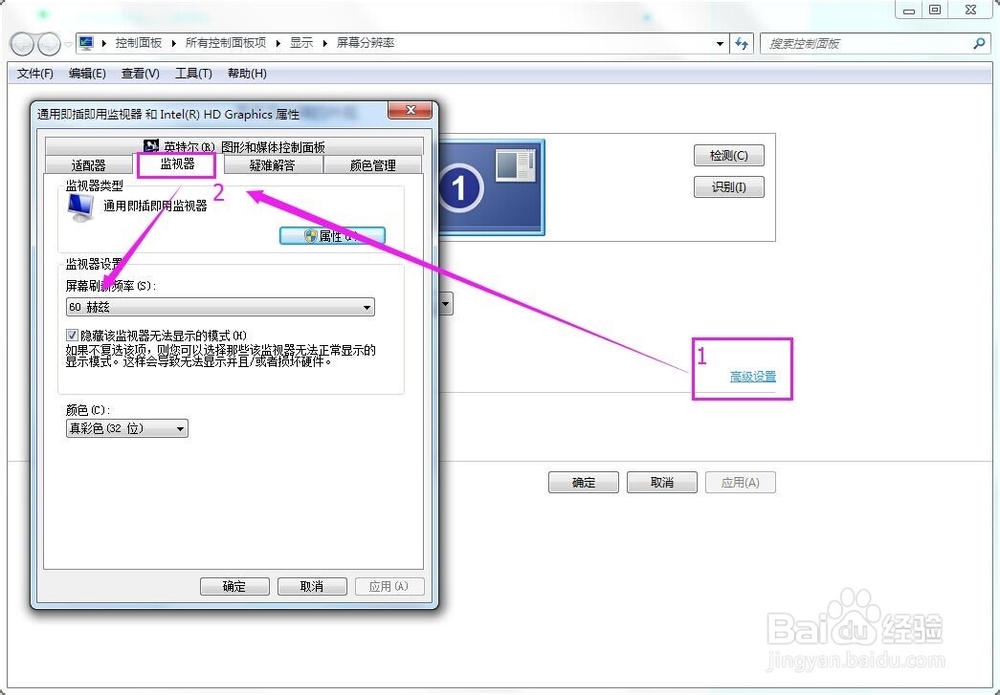Click the 属性 button in monitor type
Viewport: 1000px width, 695px height.
coord(332,236)
